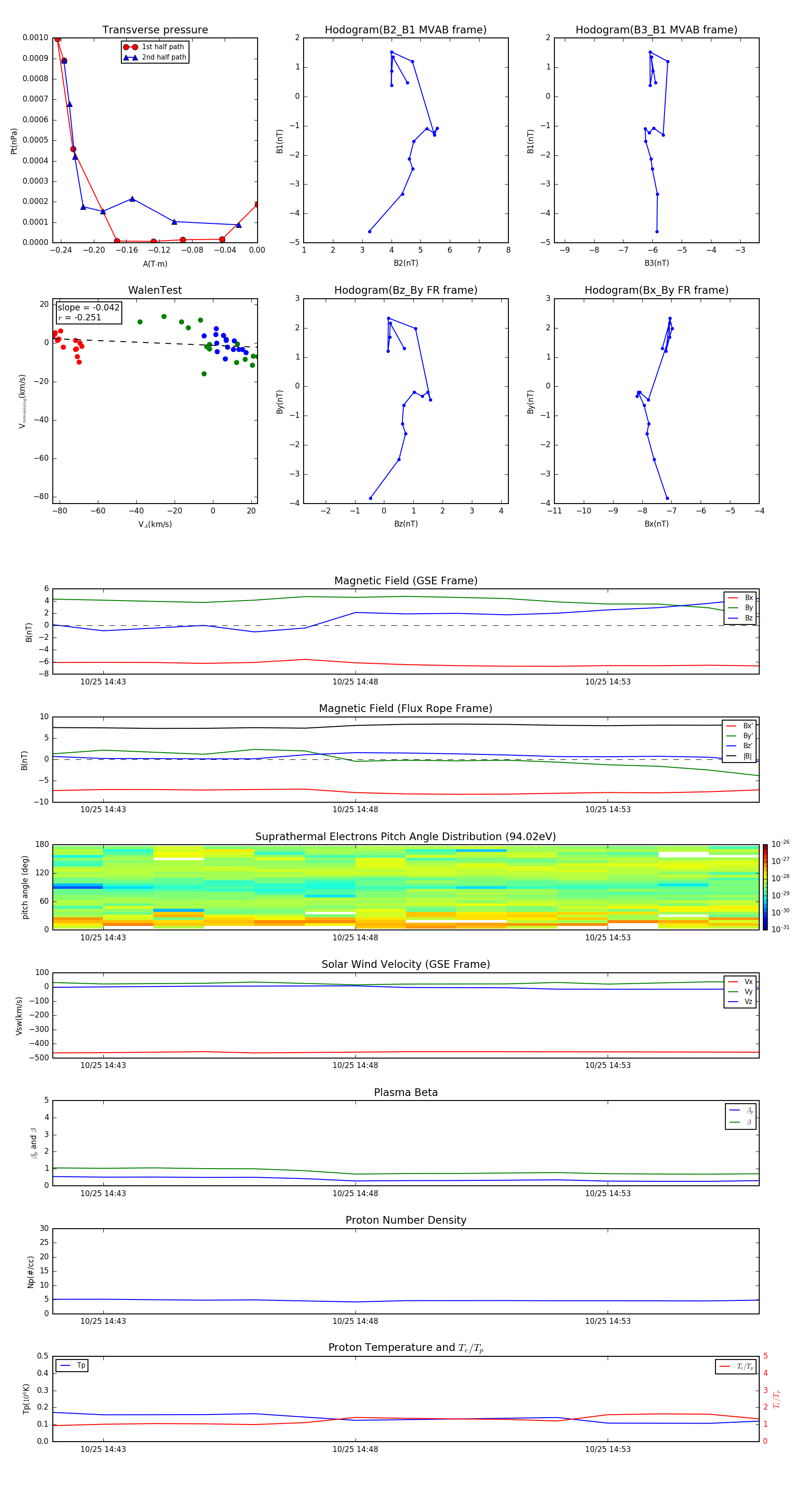Click the 'VA(km/s)' x-axis label
The image size is (812, 1489).
[155, 524]
